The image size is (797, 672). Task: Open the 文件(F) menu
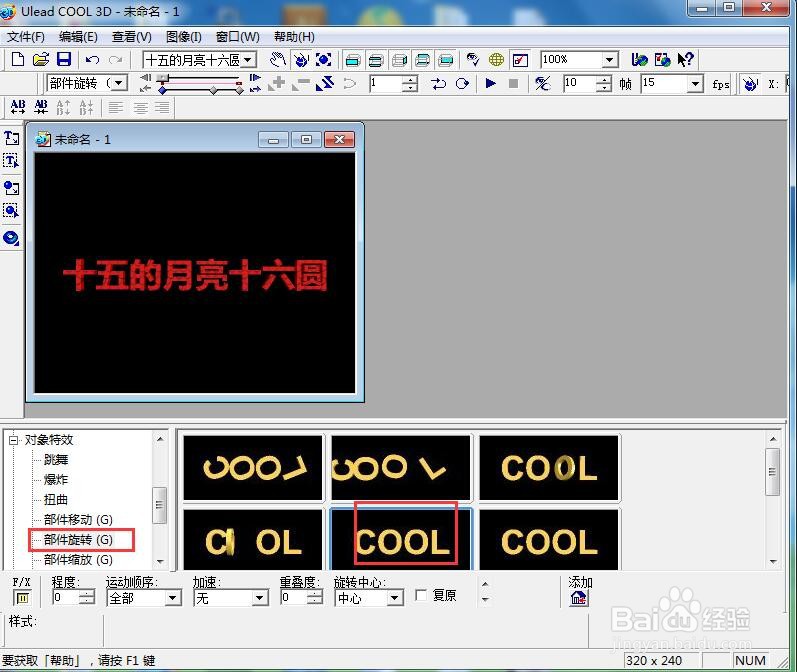tap(25, 37)
